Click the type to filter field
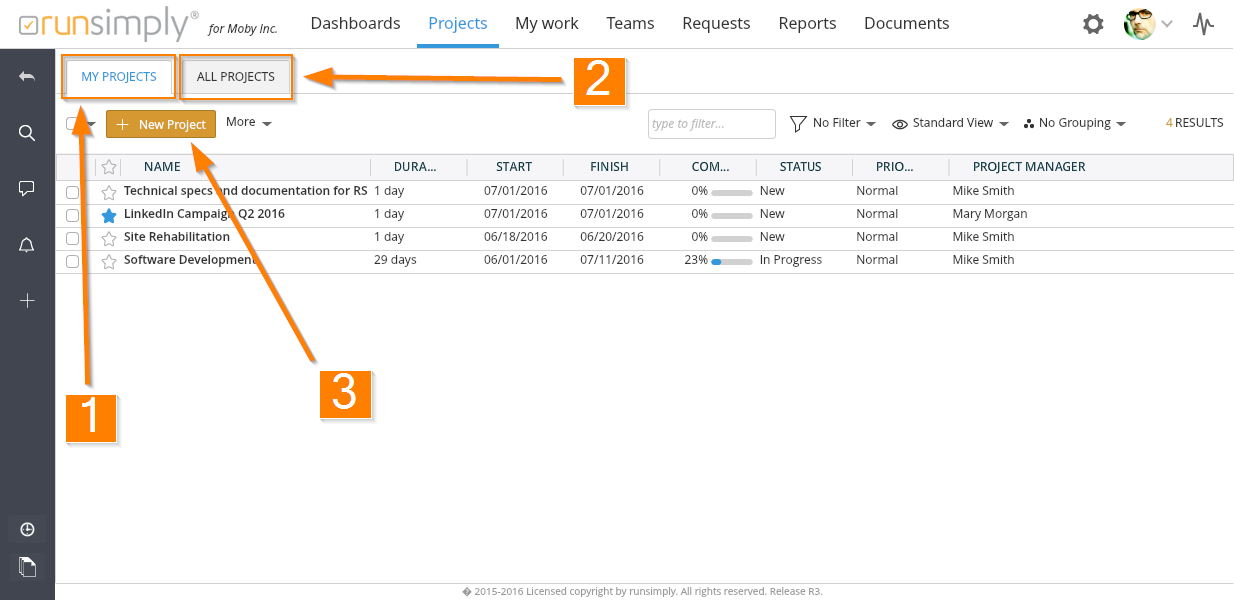 point(711,124)
